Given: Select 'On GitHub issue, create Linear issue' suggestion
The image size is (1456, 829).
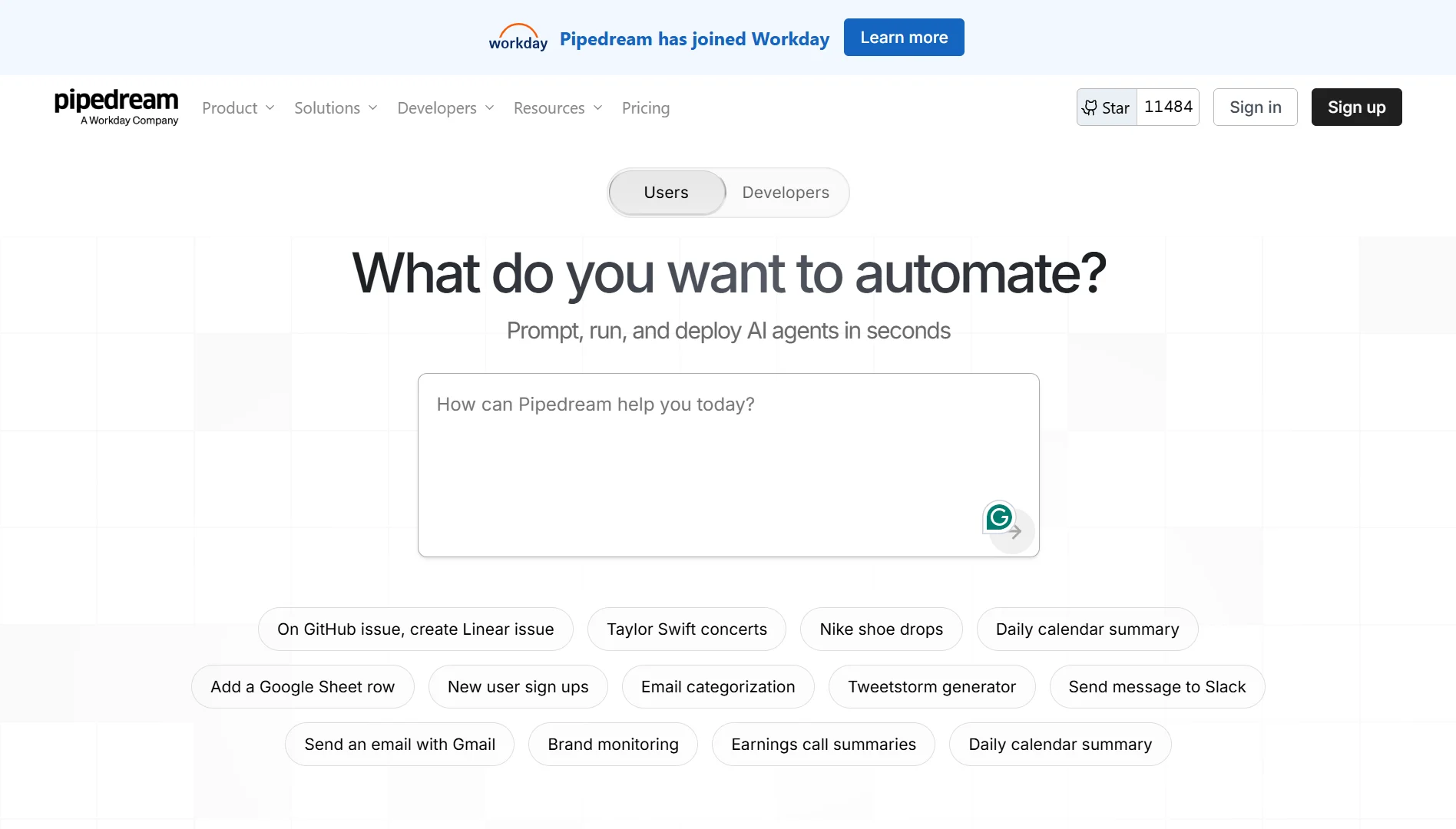Looking at the screenshot, I should pyautogui.click(x=415, y=629).
